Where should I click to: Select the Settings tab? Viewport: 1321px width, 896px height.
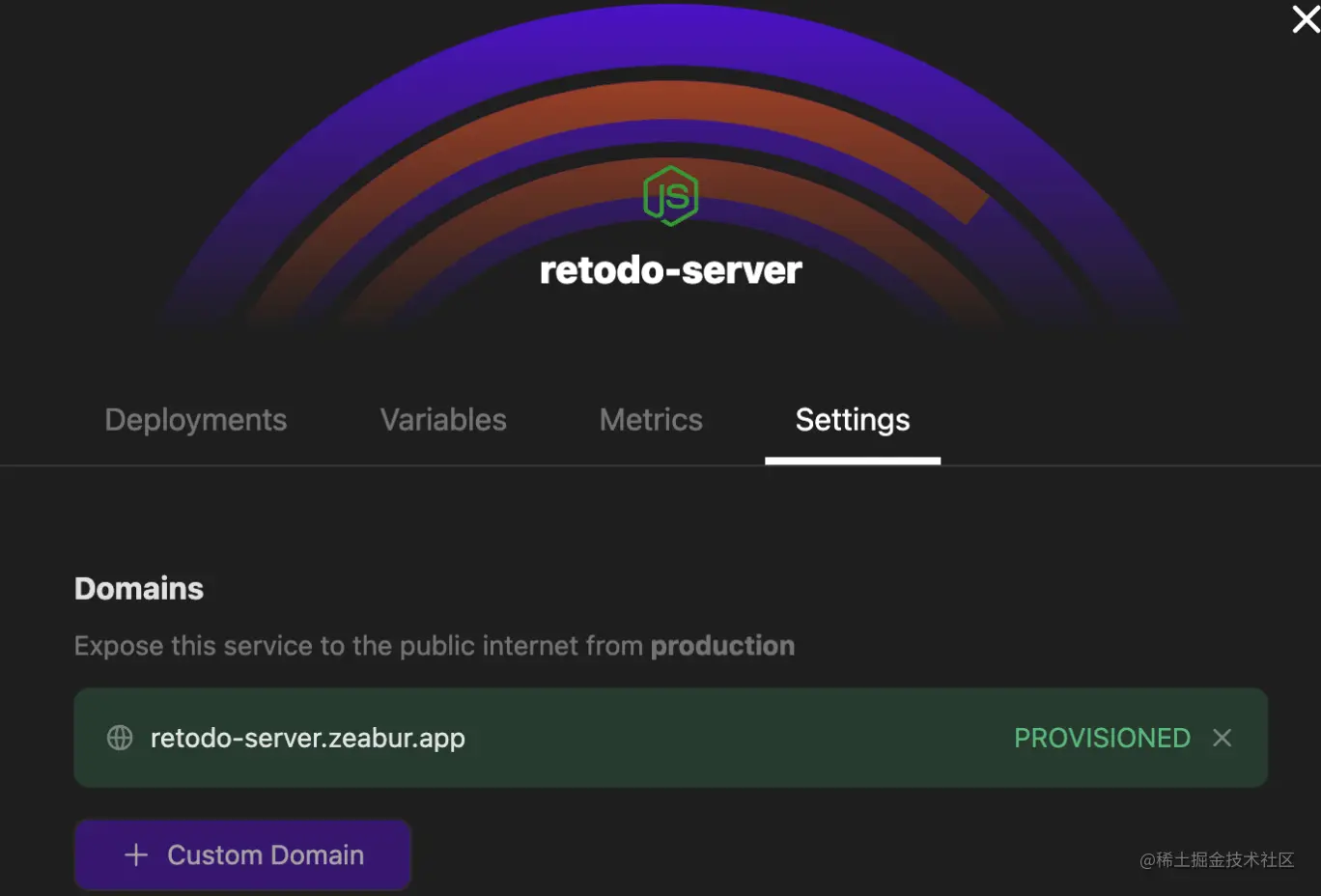coord(853,420)
